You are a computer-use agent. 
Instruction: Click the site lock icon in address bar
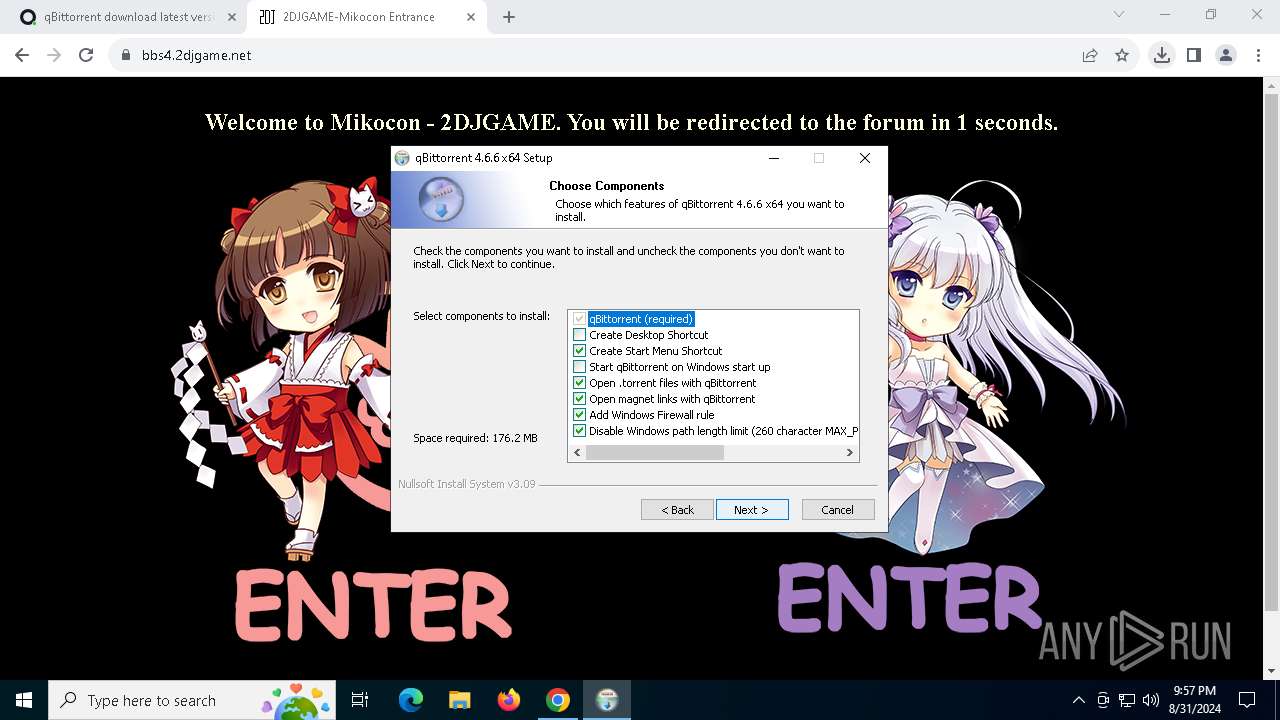(x=126, y=56)
